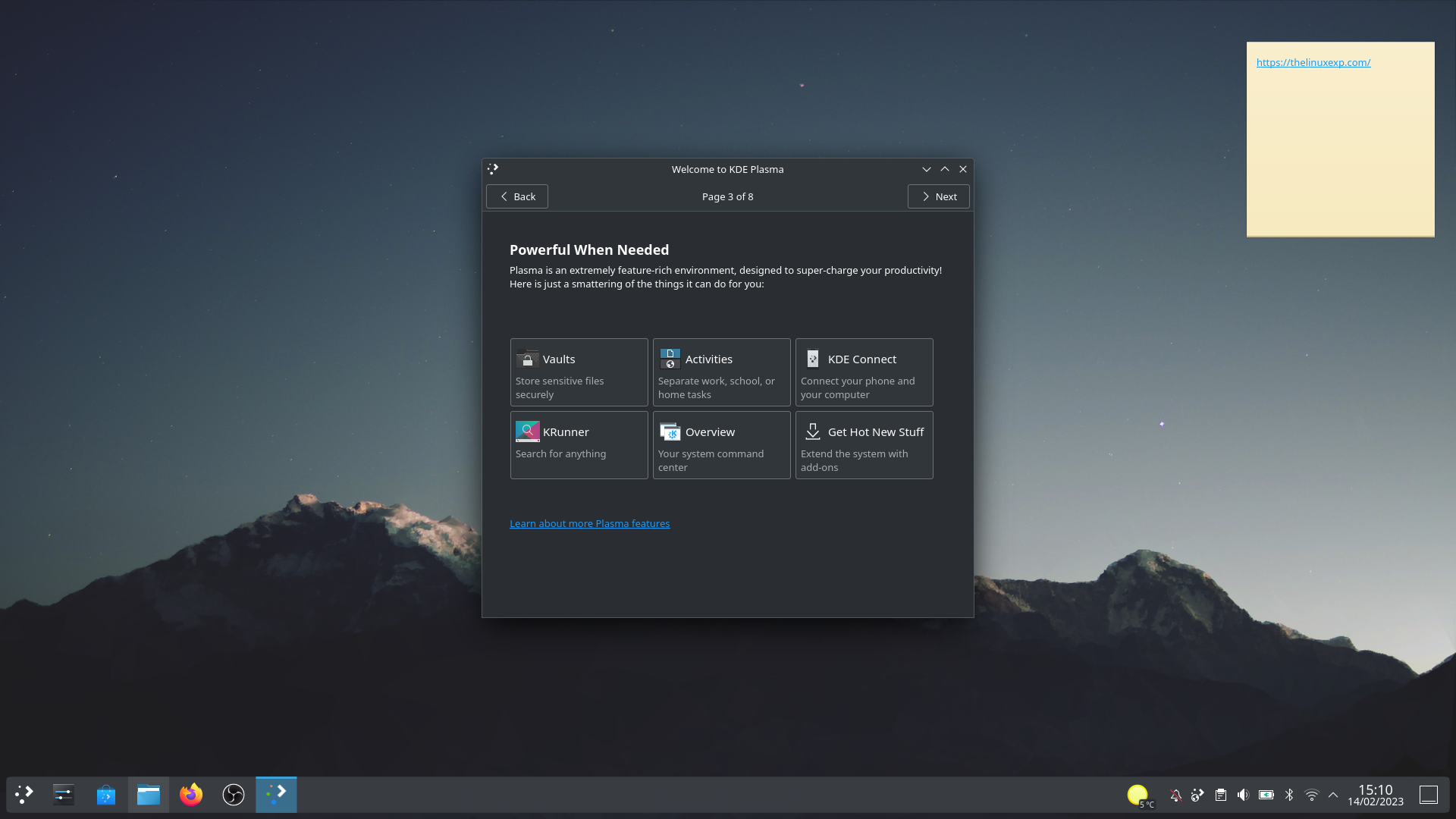Focus the Welcome to KDE Plasma taskbar entry
The width and height of the screenshot is (1456, 819).
(276, 795)
